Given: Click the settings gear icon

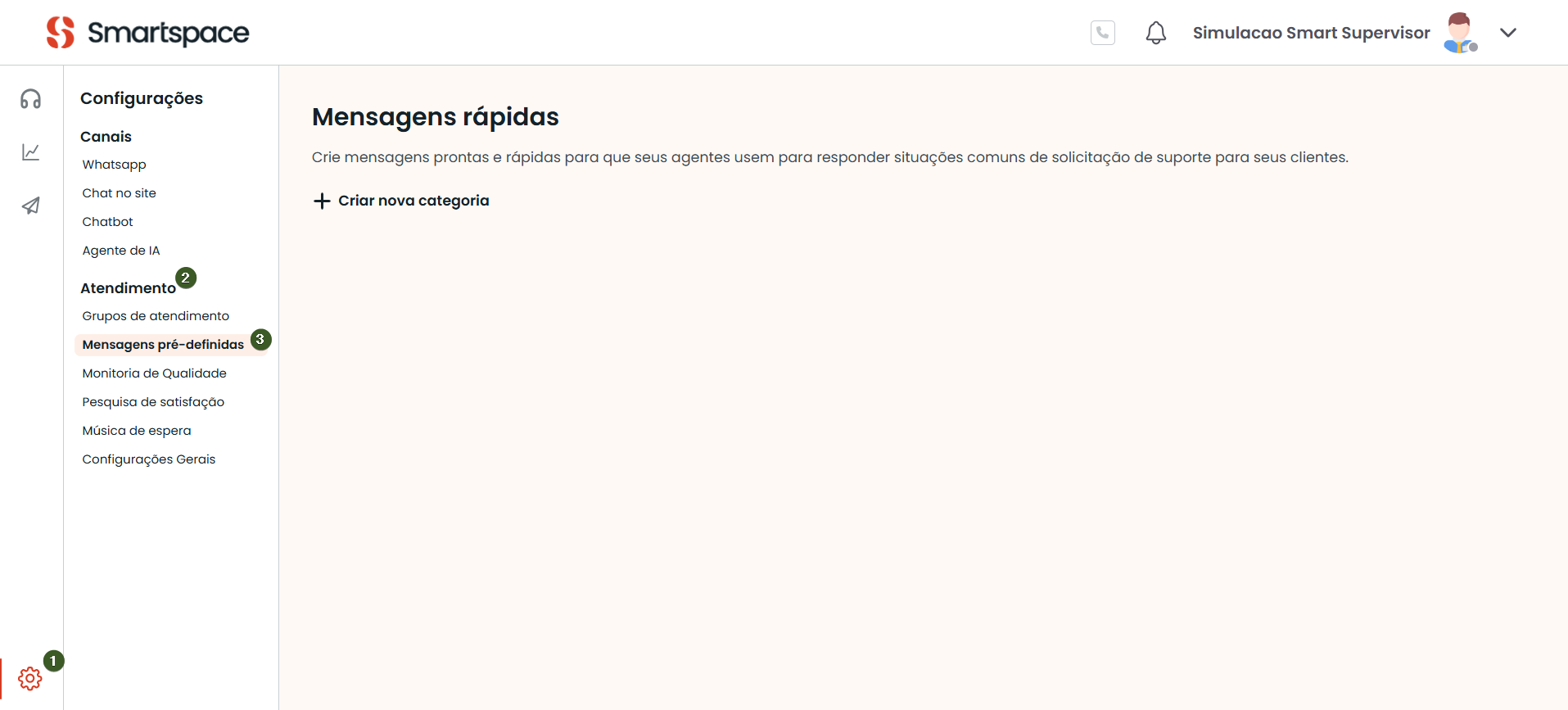Looking at the screenshot, I should pos(30,678).
